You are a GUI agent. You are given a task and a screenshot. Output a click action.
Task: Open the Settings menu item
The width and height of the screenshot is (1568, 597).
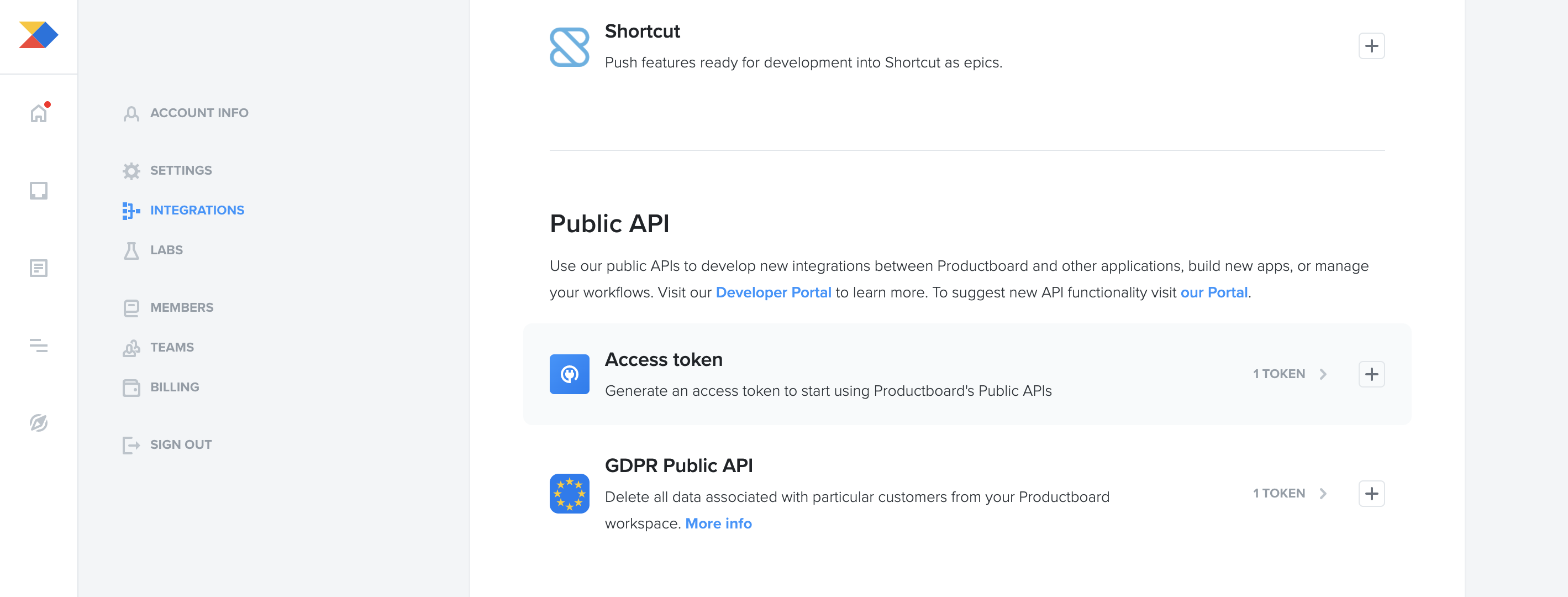coord(180,171)
